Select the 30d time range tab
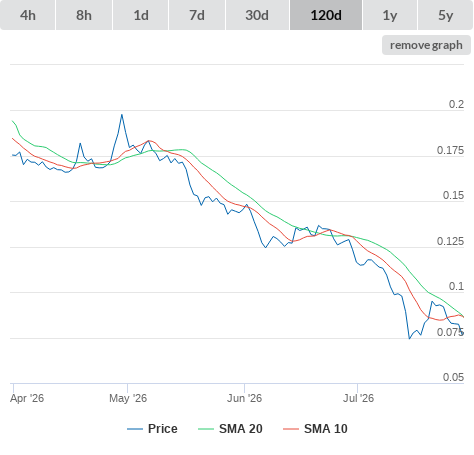Viewport: 474px width, 455px height. [257, 15]
